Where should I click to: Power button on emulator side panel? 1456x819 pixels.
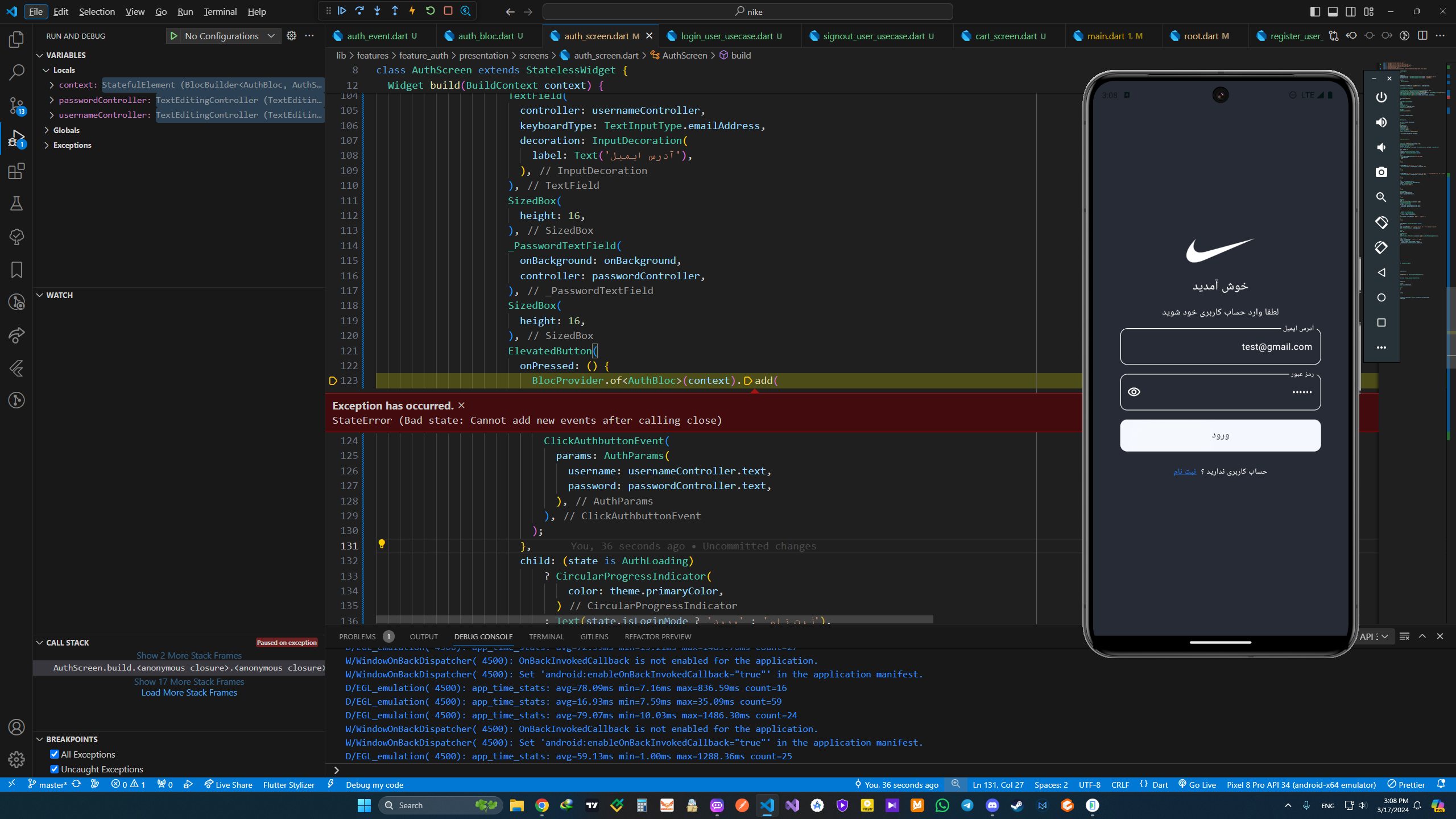click(x=1381, y=97)
